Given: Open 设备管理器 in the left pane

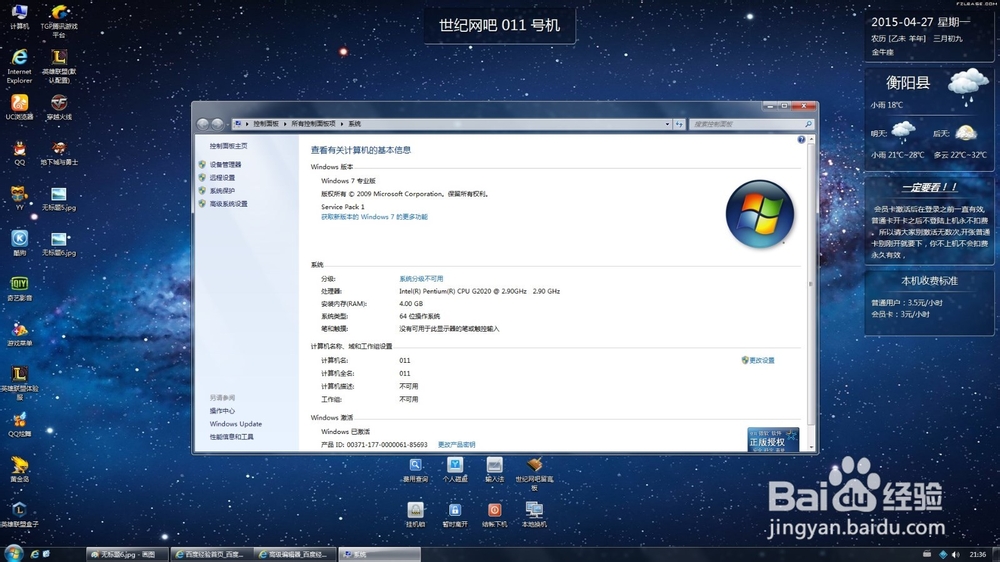Looking at the screenshot, I should coord(225,165).
